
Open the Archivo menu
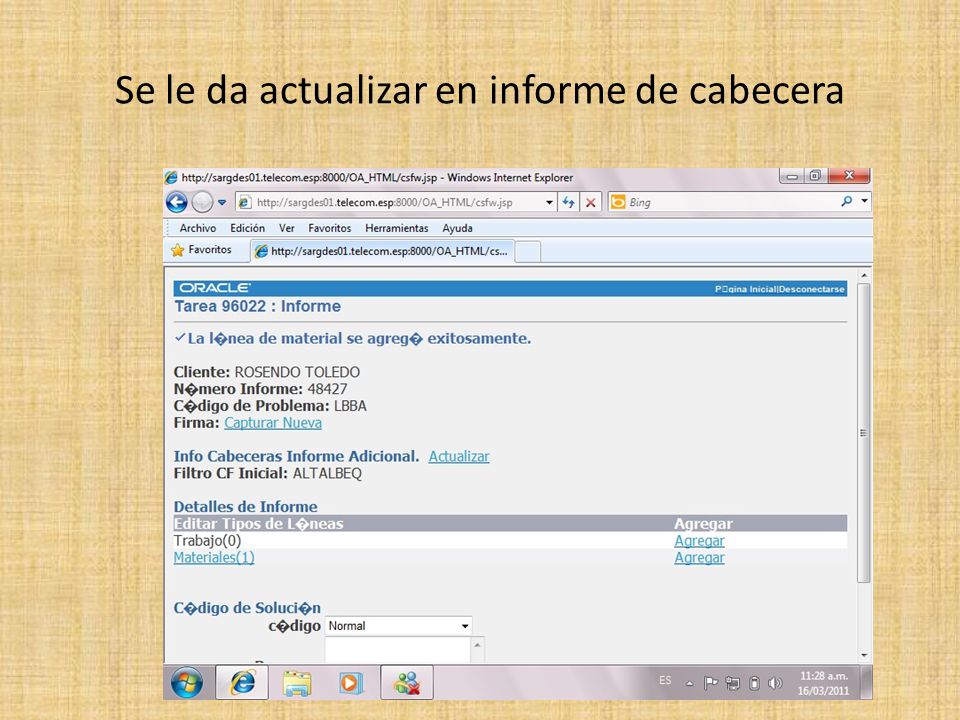(x=198, y=228)
